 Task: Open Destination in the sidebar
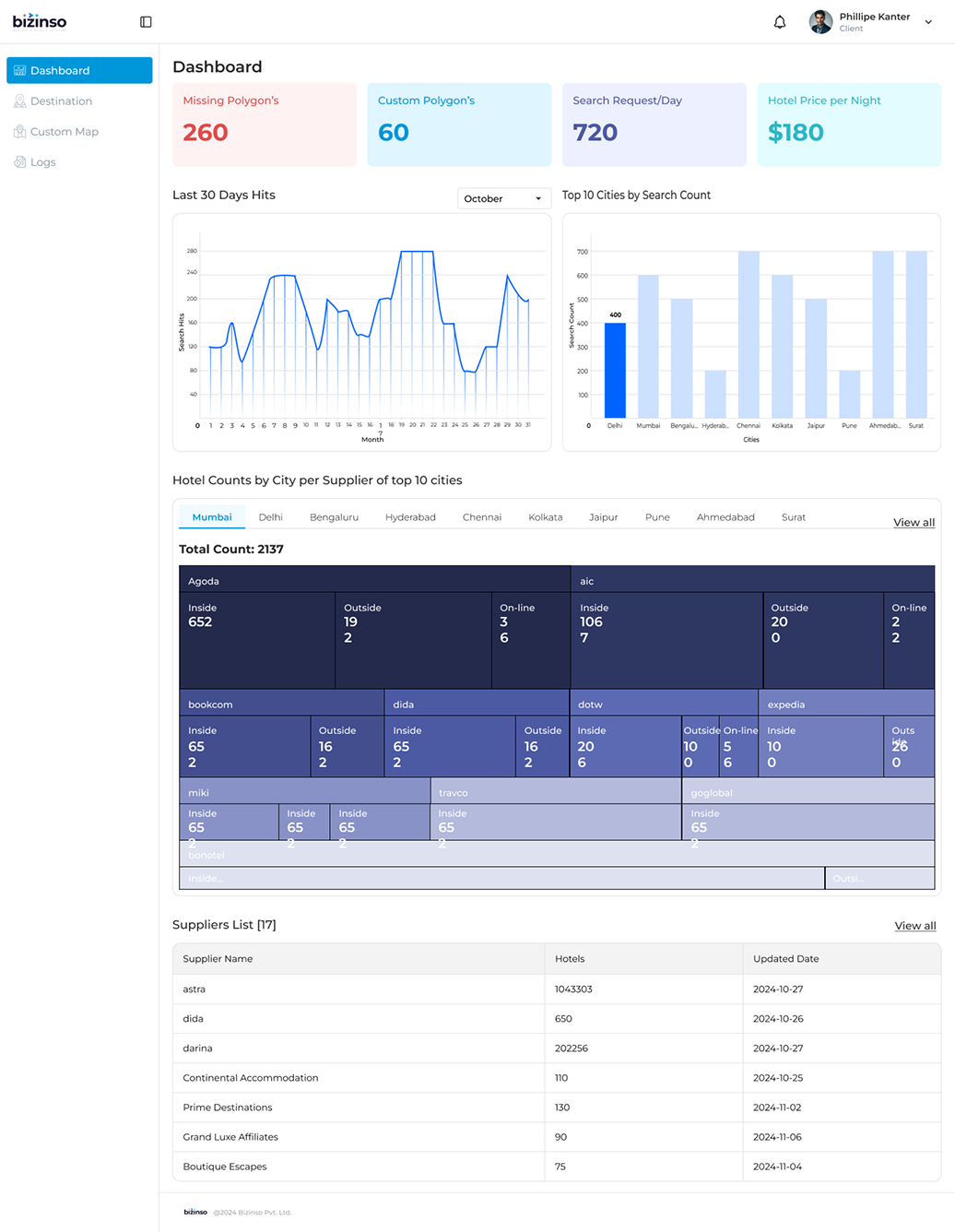[x=79, y=101]
